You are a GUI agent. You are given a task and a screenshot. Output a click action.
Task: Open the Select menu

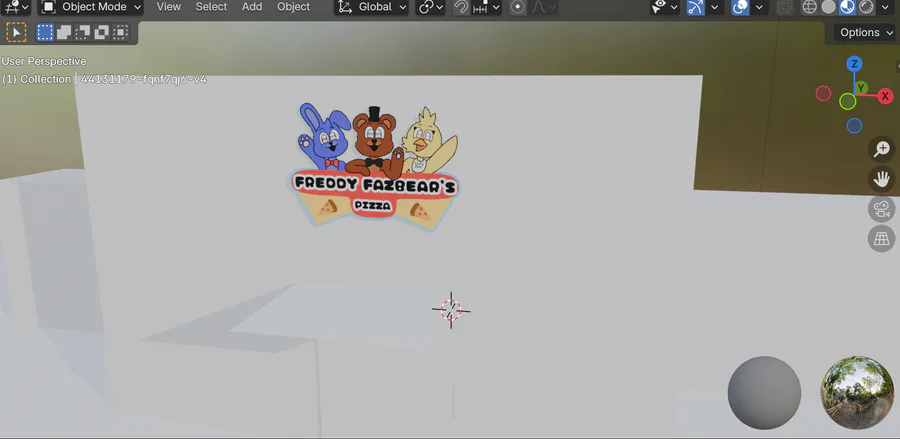[211, 7]
